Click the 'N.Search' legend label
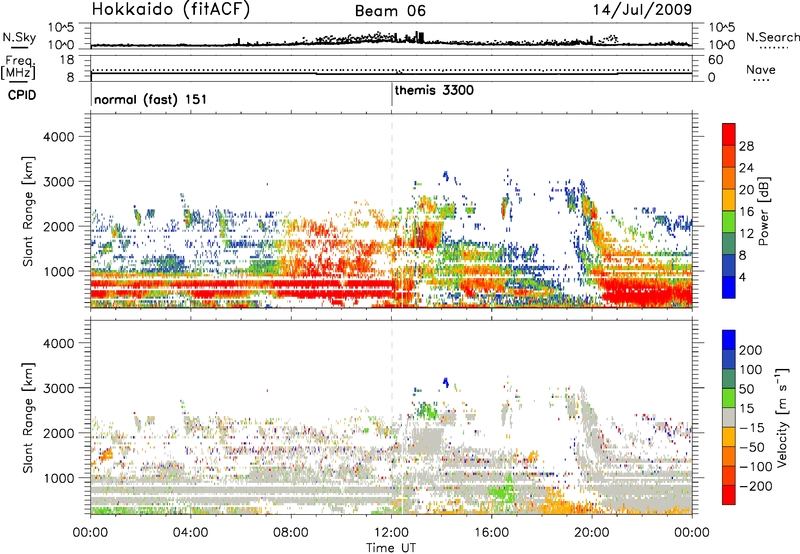The height and width of the screenshot is (554, 800). [772, 37]
